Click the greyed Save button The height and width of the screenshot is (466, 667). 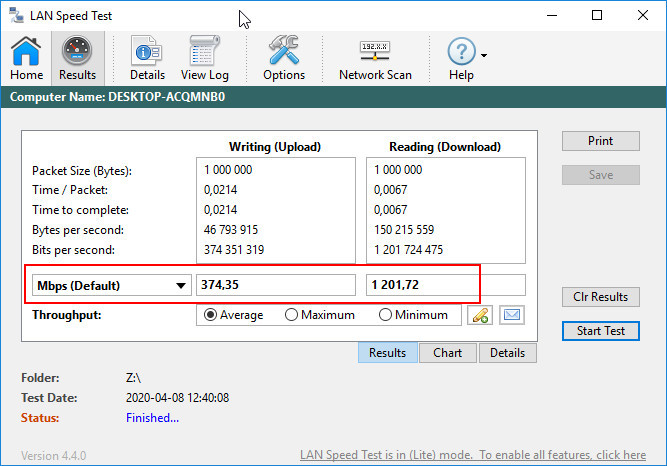coord(601,175)
